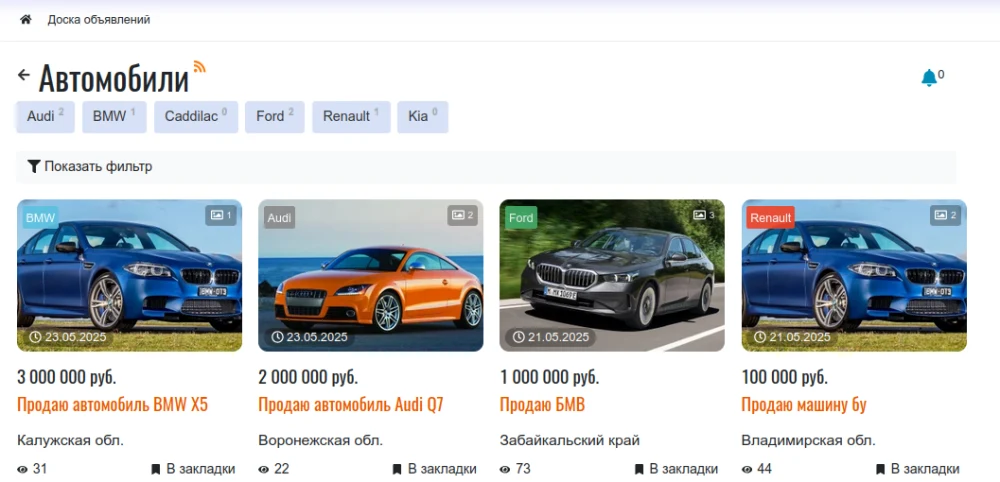This screenshot has height=482, width=1000.
Task: Open the notifications bell icon
Action: [x=929, y=78]
